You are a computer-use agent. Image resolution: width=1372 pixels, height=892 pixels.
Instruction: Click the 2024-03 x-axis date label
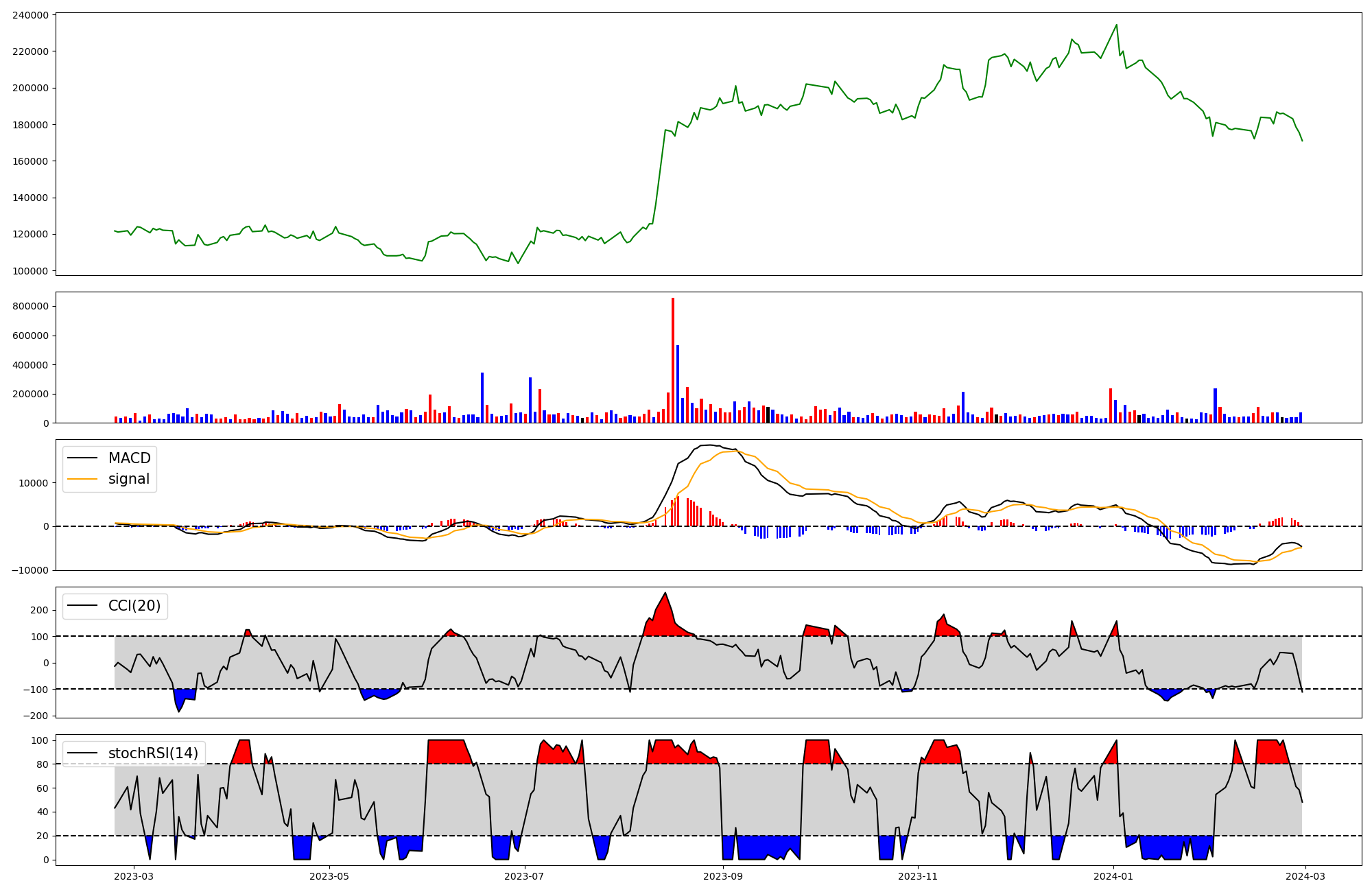(1305, 876)
